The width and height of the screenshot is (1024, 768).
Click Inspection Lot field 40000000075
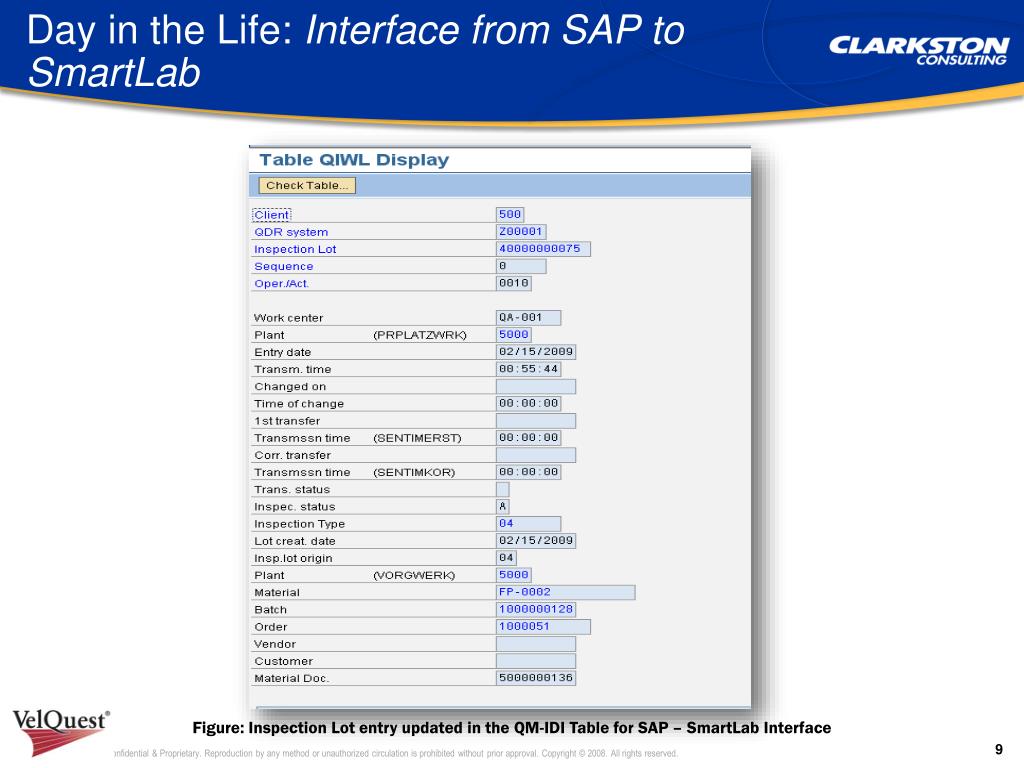543,249
